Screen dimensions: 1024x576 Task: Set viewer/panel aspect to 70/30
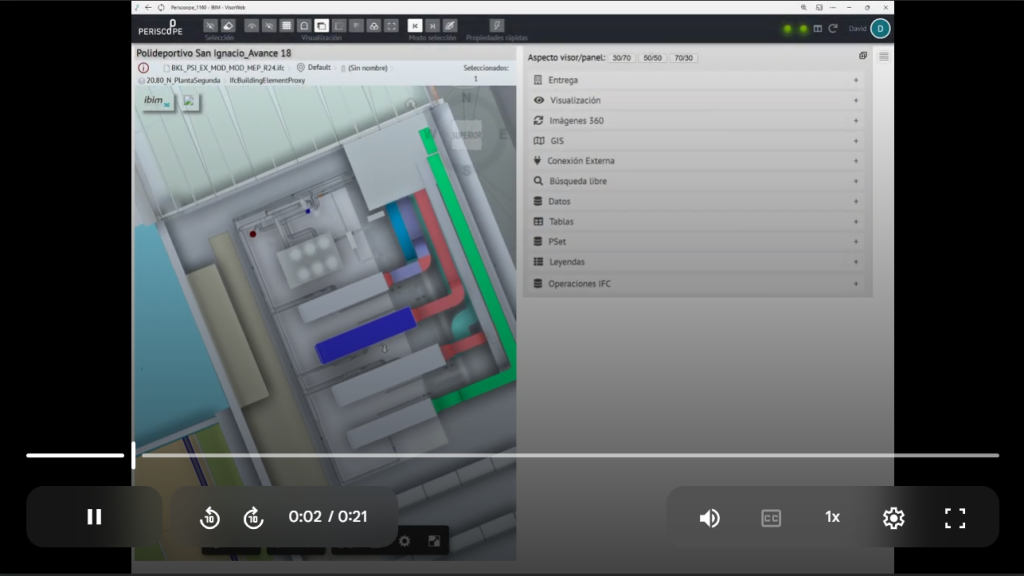point(683,58)
